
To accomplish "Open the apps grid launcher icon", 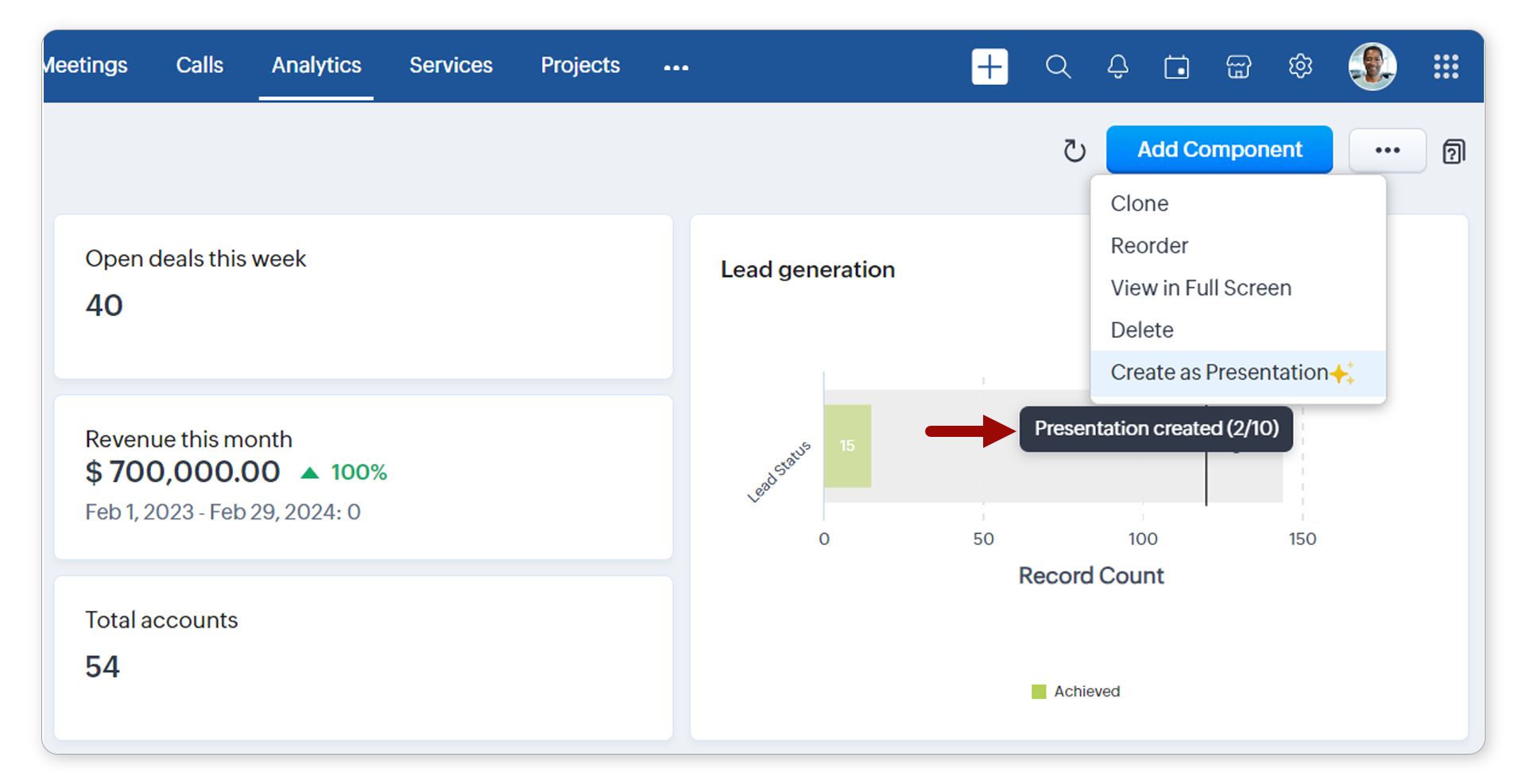I will tap(1445, 67).
